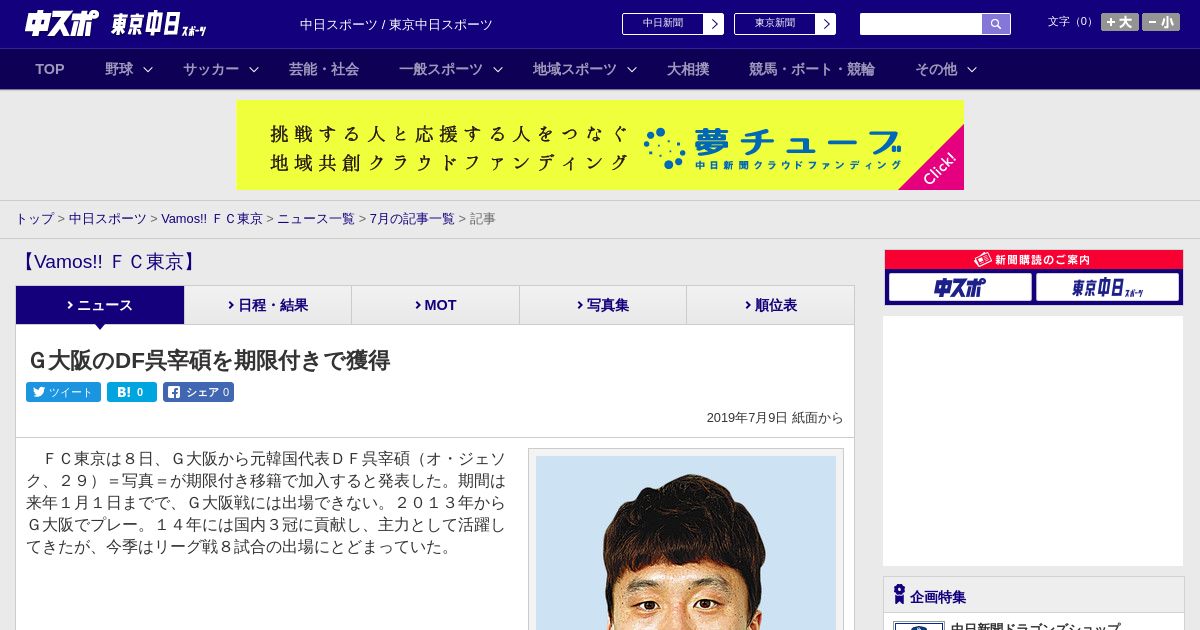
Task: Open 野球 navigation menu
Action: tap(119, 69)
